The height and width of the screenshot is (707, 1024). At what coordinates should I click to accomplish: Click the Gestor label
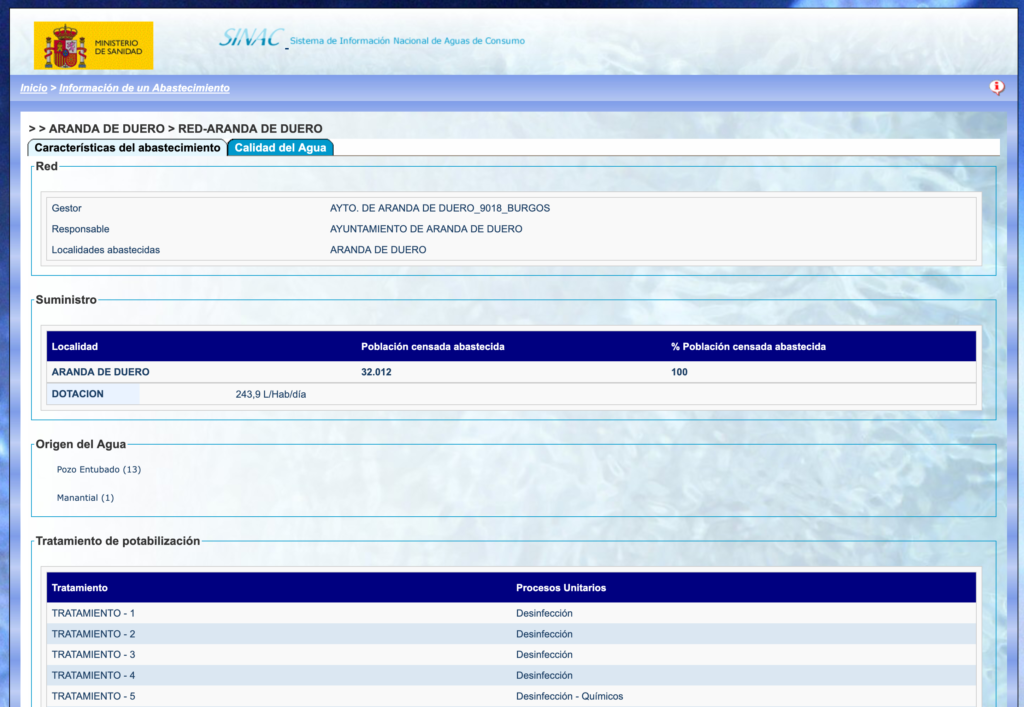[x=67, y=208]
